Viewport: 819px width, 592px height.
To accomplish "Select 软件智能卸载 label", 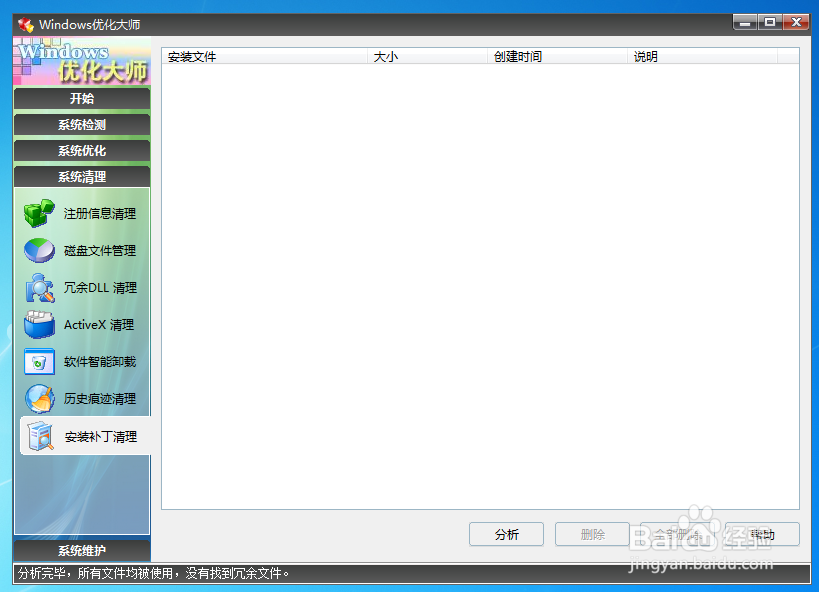I will 100,362.
